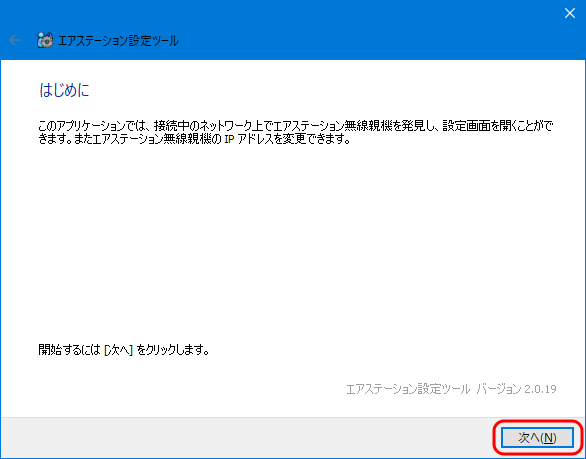Image resolution: width=586 pixels, height=459 pixels.
Task: Click the first line of the description paragraph
Action: [x=296, y=126]
